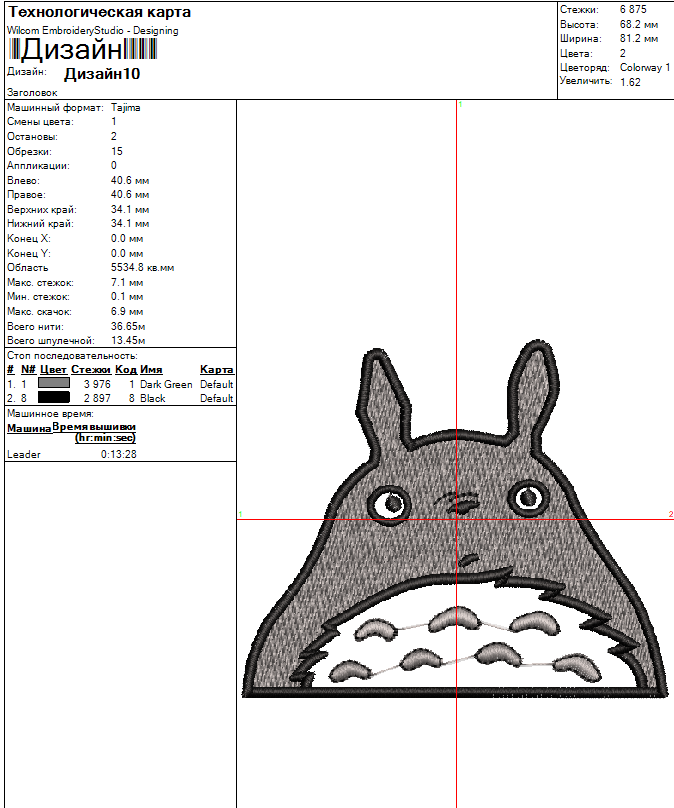This screenshot has height=808, width=674.
Task: Click the 'Дизайн' barcode graphic
Action: (83, 49)
